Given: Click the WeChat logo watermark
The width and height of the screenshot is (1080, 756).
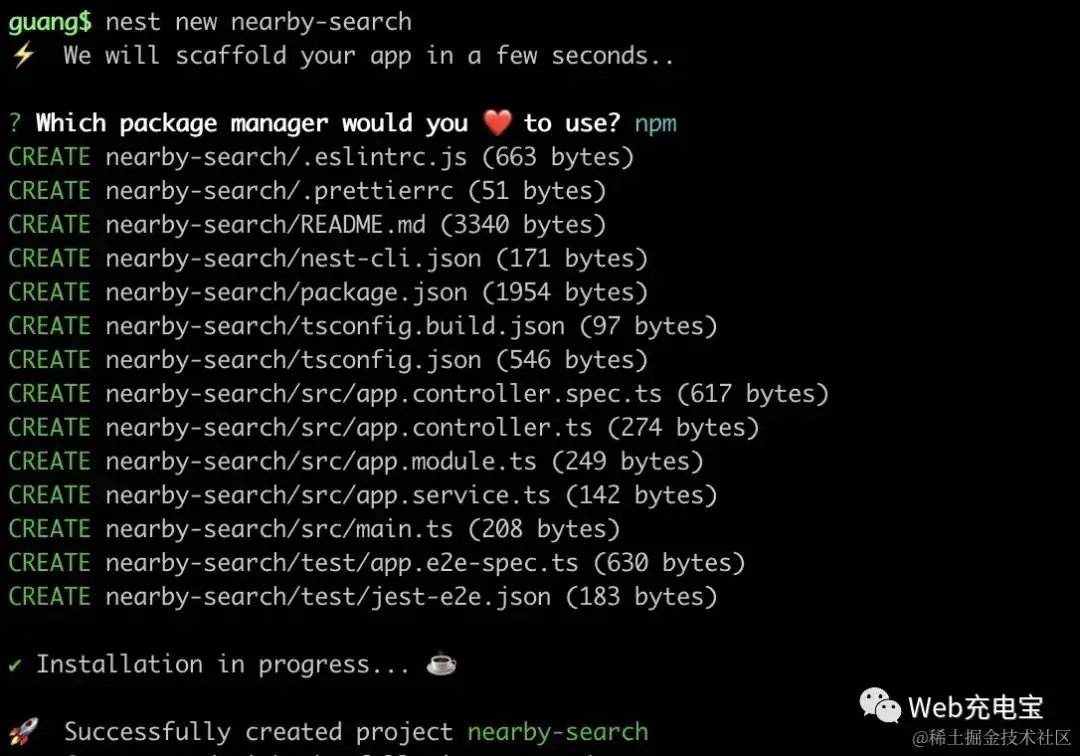Looking at the screenshot, I should (880, 705).
